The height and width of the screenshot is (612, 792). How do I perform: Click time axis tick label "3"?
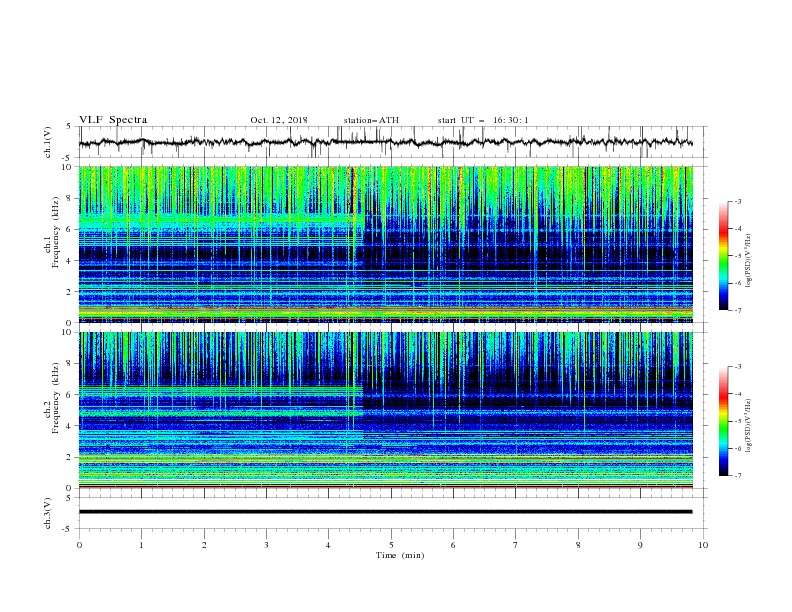click(x=266, y=545)
